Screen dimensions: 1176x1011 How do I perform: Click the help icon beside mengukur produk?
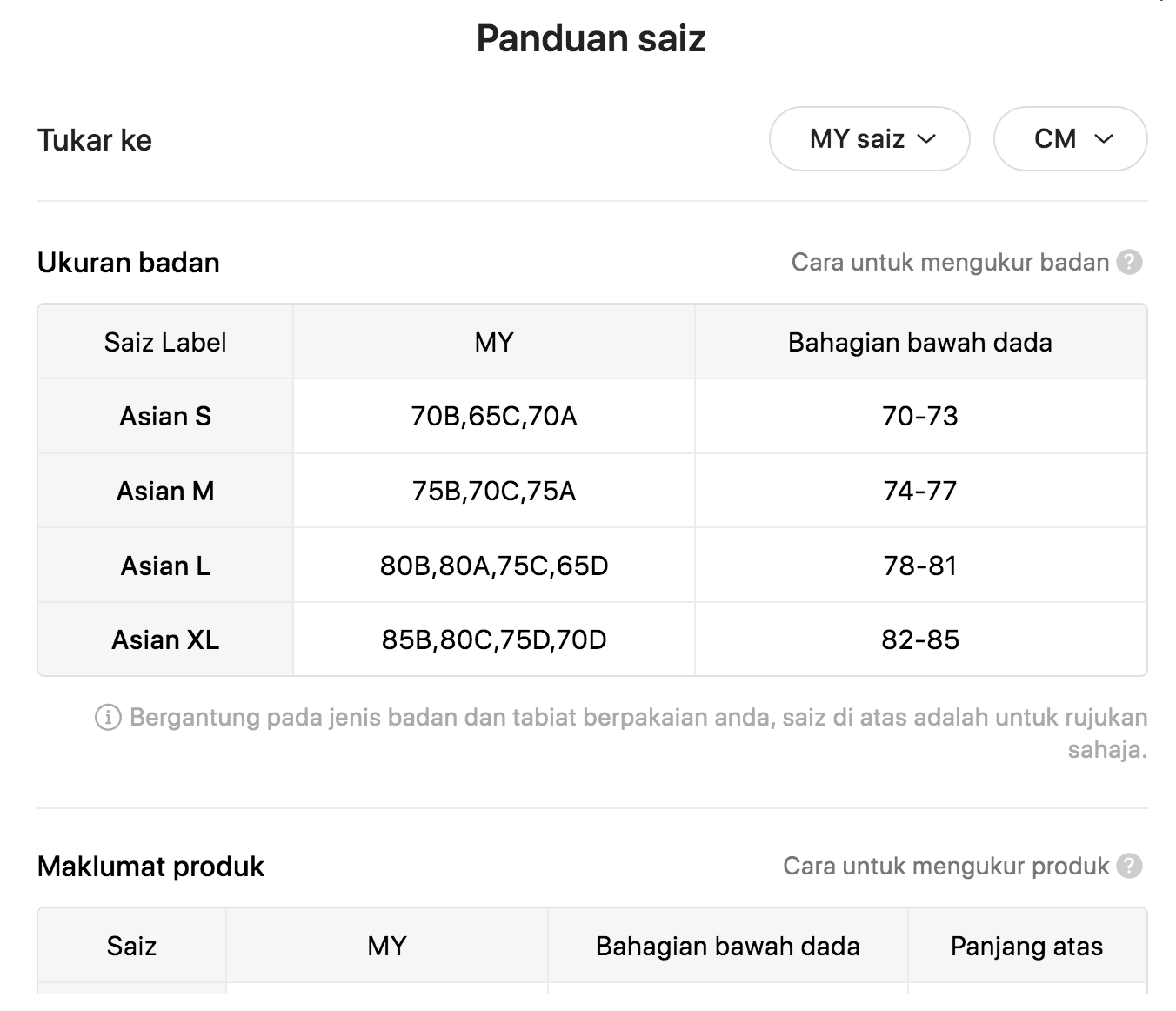point(1129,866)
